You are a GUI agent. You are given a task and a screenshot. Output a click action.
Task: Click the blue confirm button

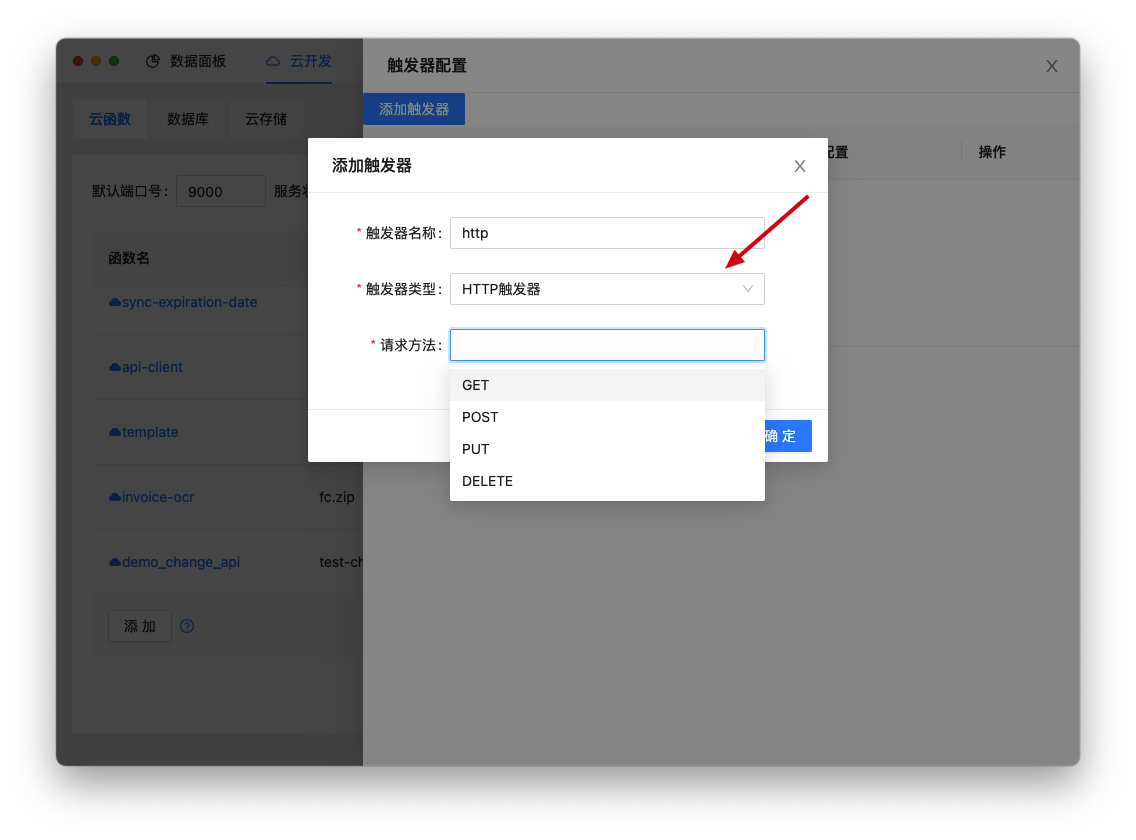click(785, 436)
